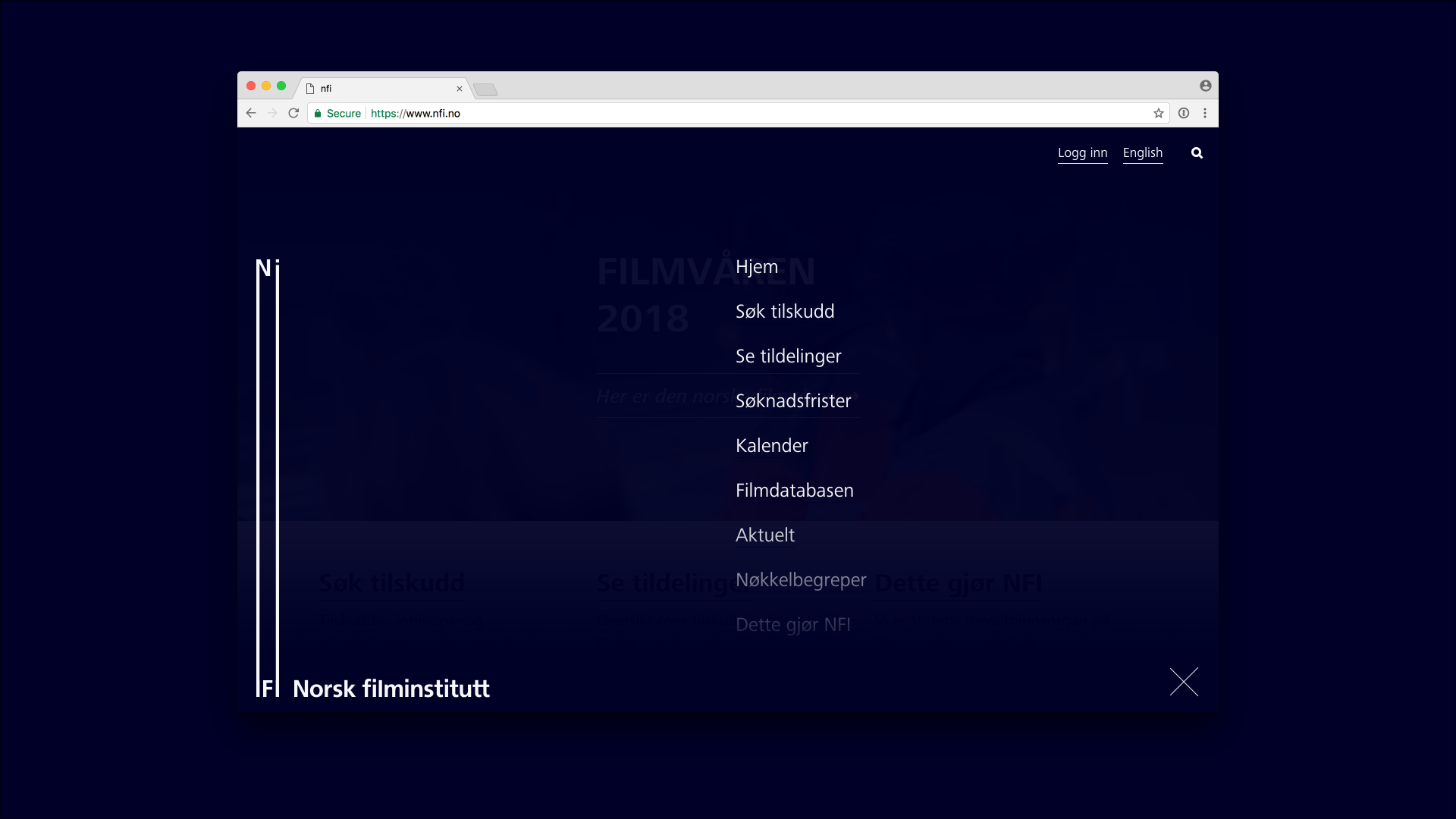Select the nfi tab
1456x819 pixels.
pos(383,89)
